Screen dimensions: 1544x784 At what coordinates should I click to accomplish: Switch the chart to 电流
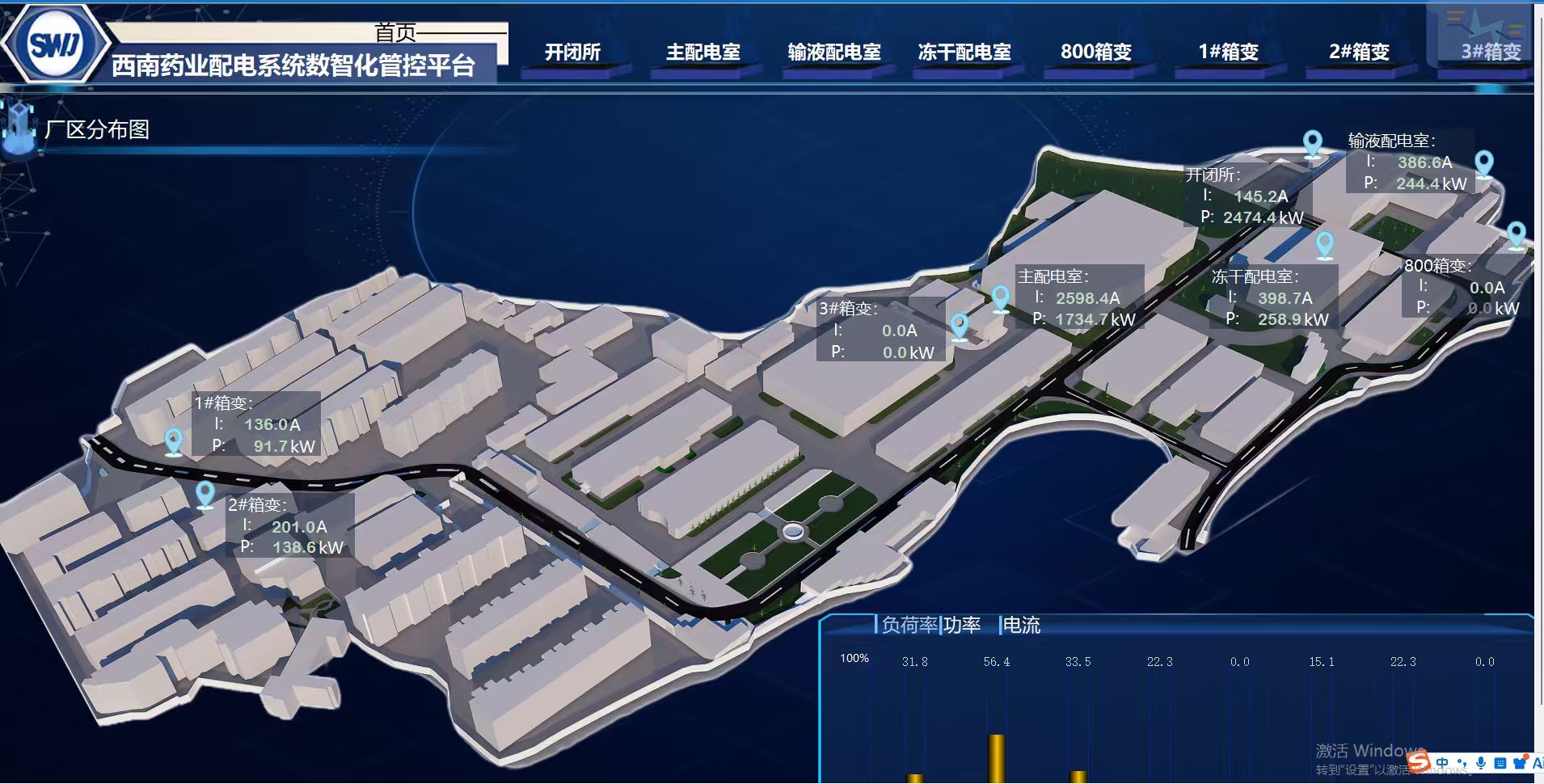pos(1021,625)
